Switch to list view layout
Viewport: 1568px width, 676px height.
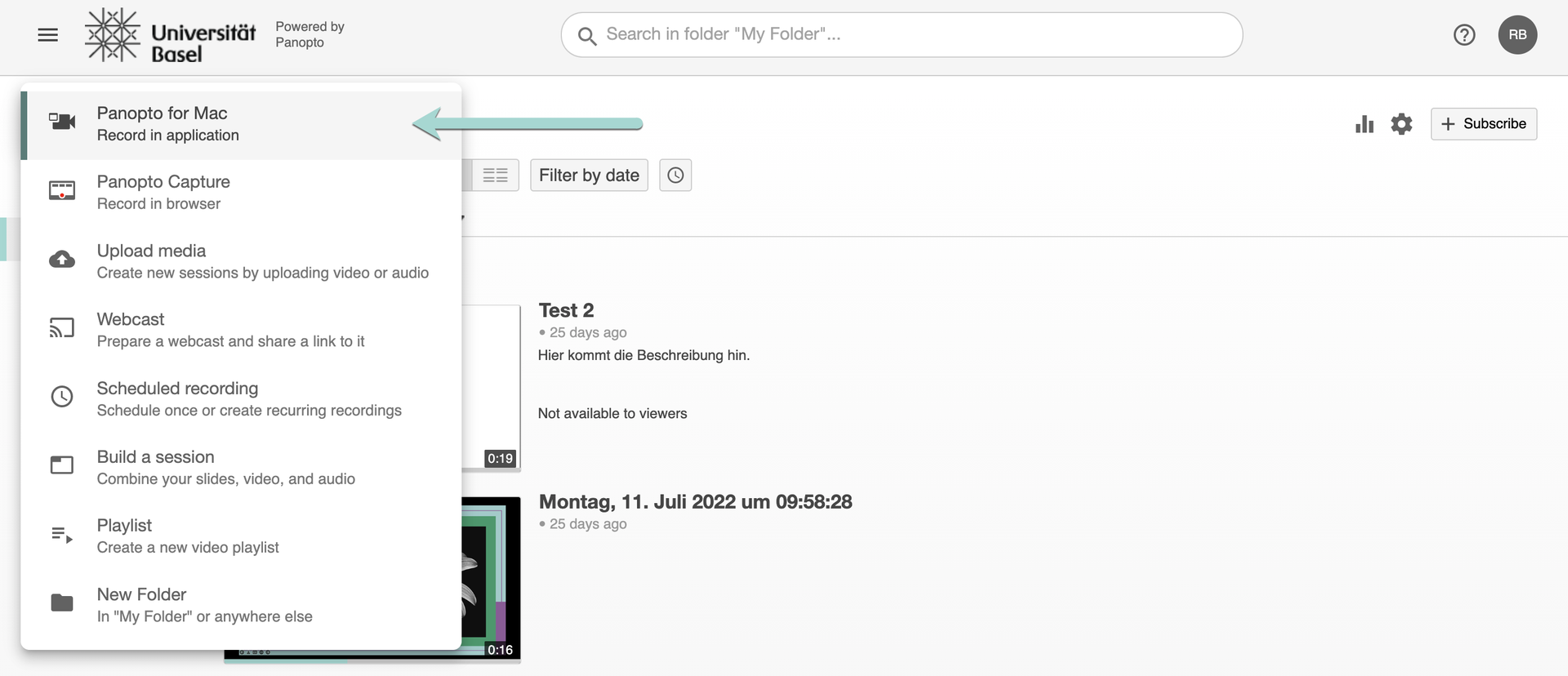coord(495,176)
